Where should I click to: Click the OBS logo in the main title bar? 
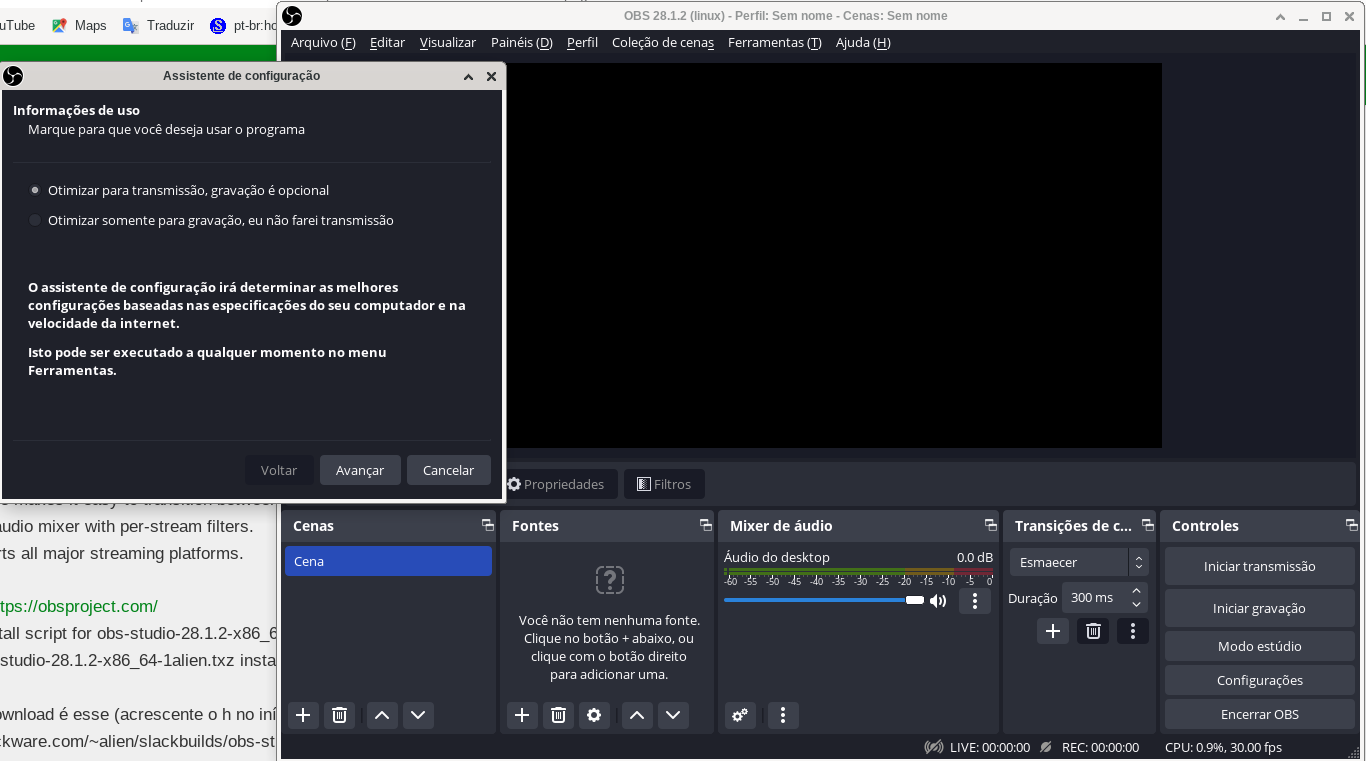click(x=292, y=16)
